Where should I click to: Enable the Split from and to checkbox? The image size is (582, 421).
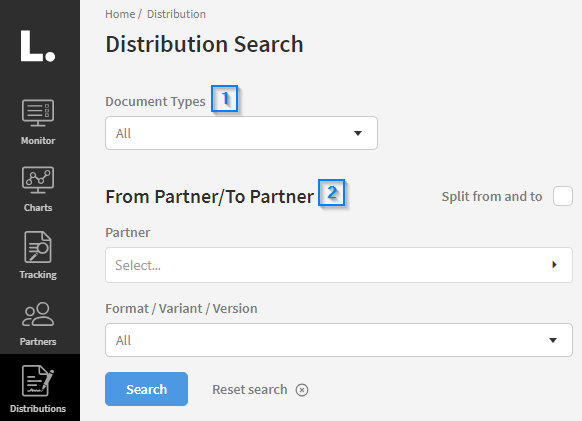pos(563,196)
